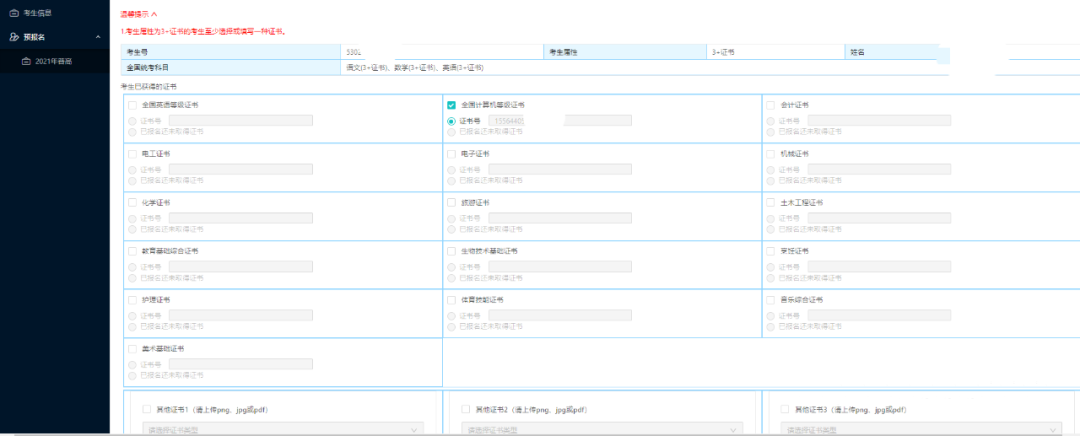Select 证书号 radio under 全国计算机等级证书

[451, 121]
